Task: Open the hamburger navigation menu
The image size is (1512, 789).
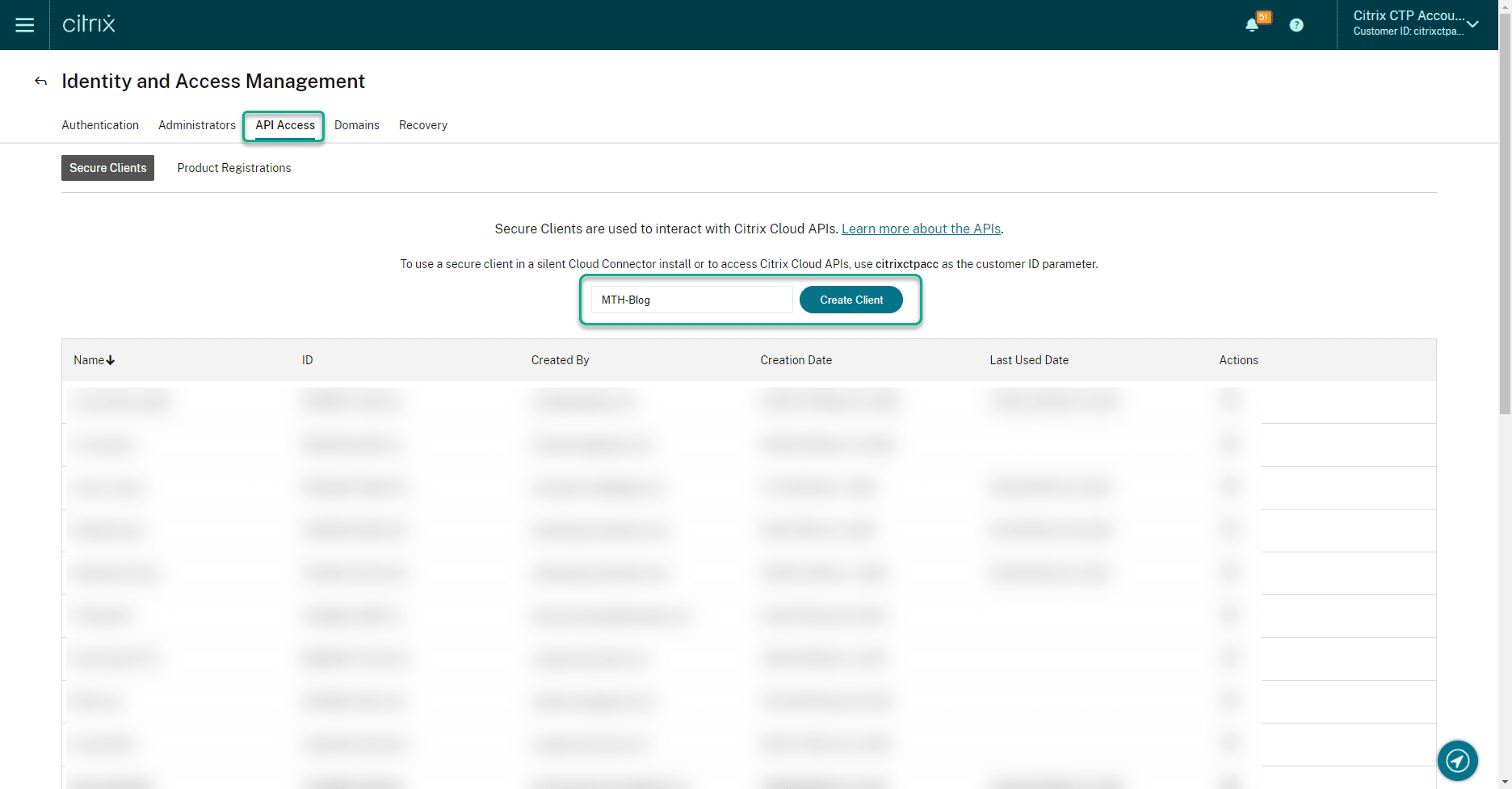Action: [x=25, y=25]
